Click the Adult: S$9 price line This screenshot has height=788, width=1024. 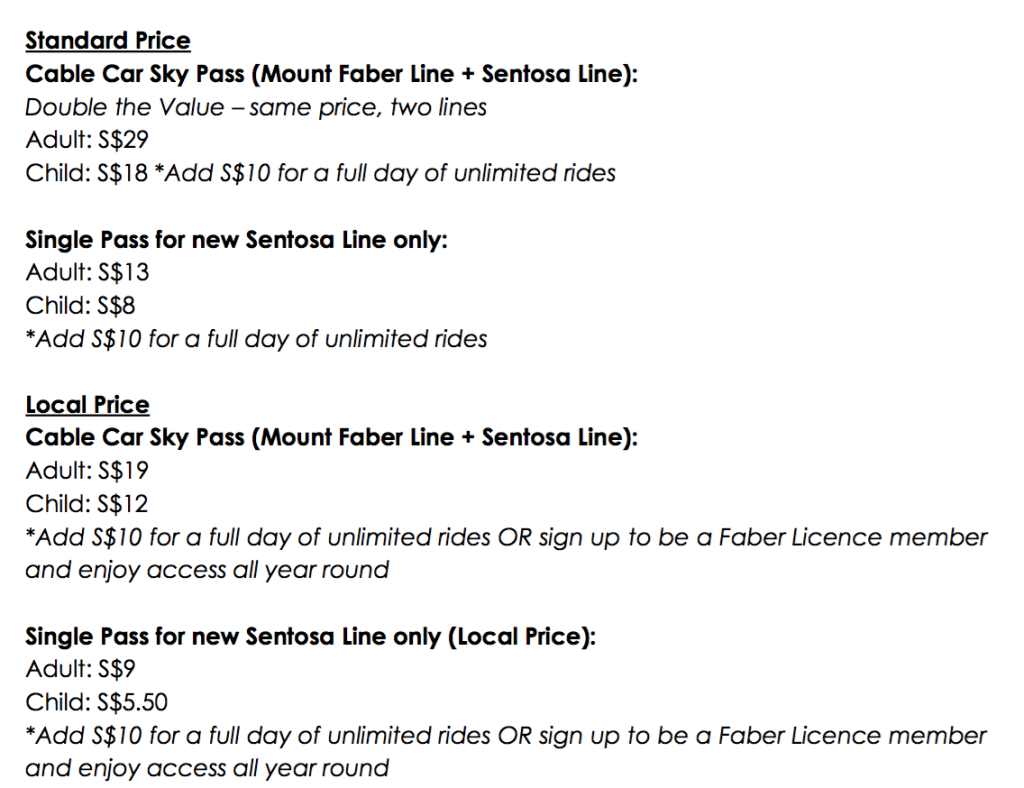coord(80,669)
